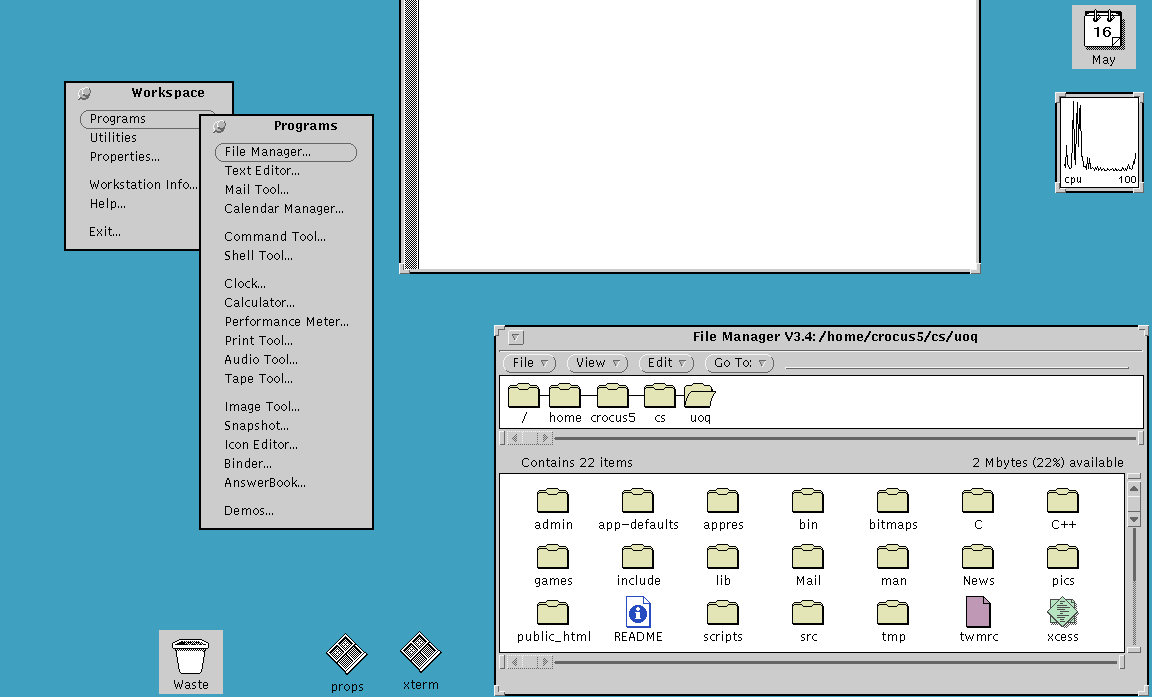Open the File Manager window menu button

pos(516,338)
